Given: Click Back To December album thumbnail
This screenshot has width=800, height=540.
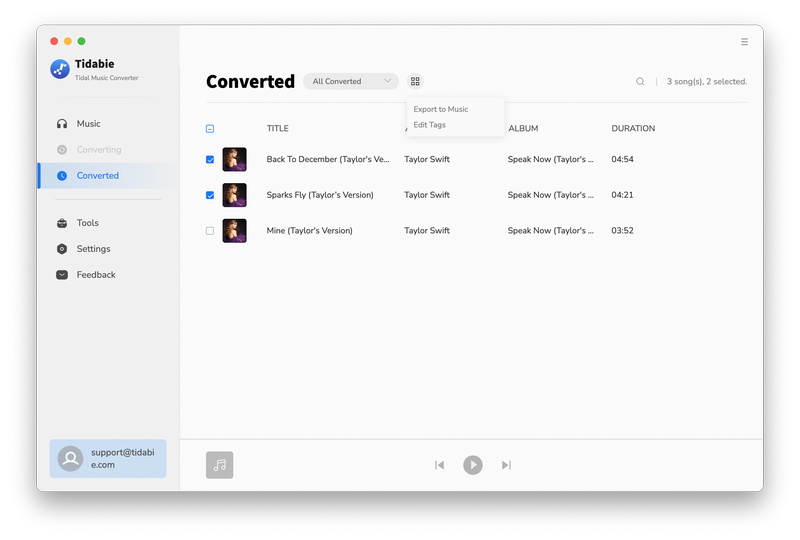Looking at the screenshot, I should click(235, 159).
